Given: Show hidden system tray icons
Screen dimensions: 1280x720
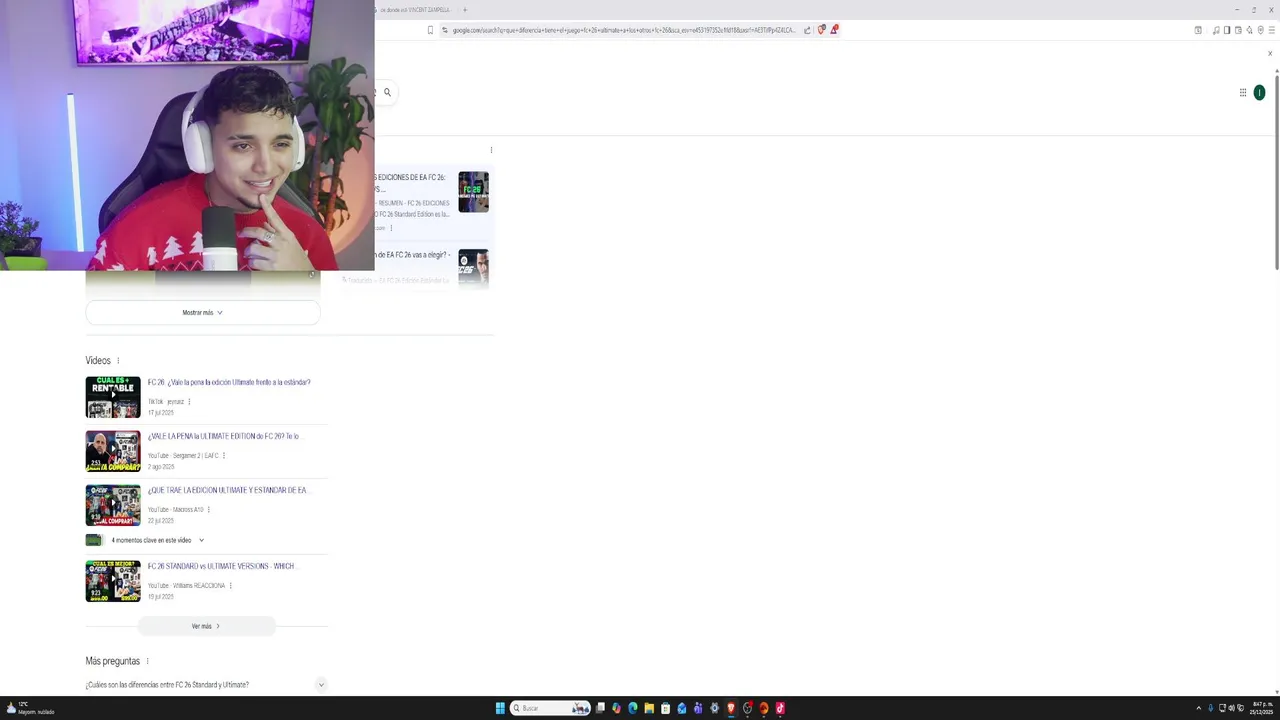Looking at the screenshot, I should click(1199, 708).
